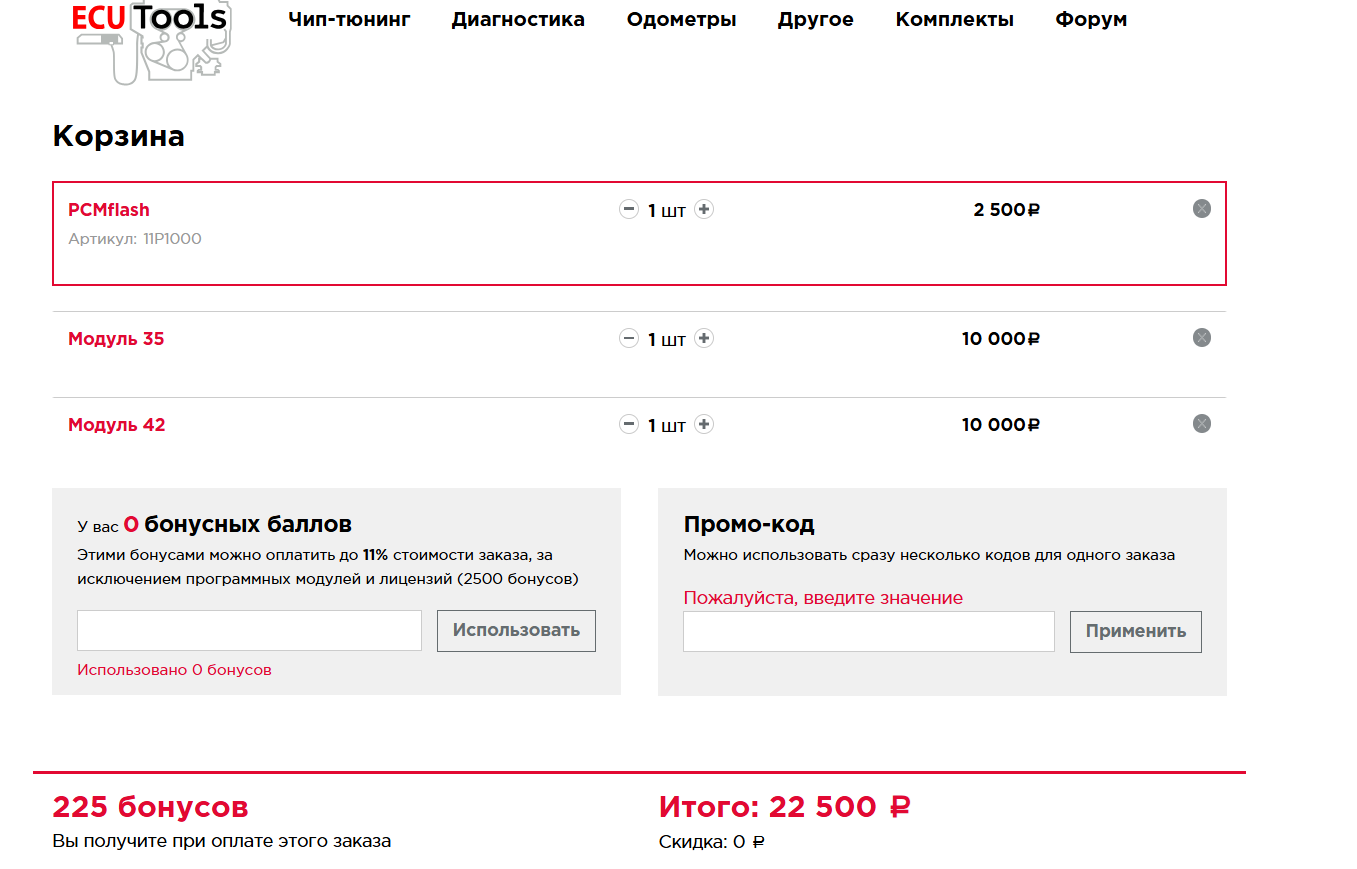Viewport: 1357px width, 869px height.
Task: Remove Модуль 35 from the cart
Action: (x=1202, y=337)
